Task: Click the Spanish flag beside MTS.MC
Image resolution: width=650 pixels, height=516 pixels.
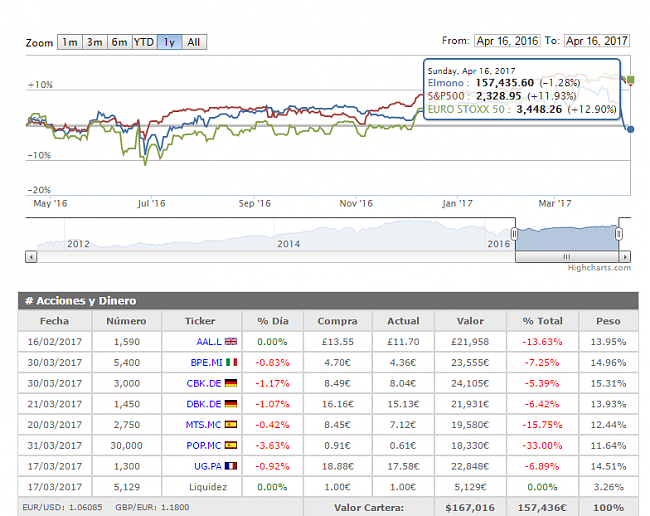Action: pos(231,424)
